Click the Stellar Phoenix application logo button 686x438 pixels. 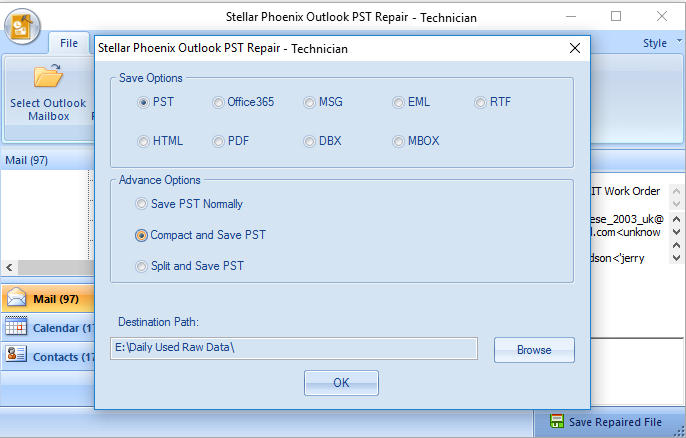[22, 27]
